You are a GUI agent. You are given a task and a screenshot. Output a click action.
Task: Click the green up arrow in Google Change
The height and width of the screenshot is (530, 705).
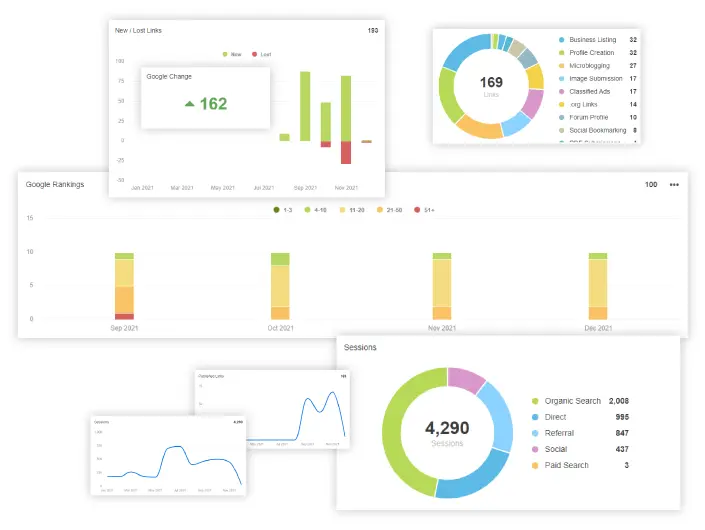coord(189,103)
